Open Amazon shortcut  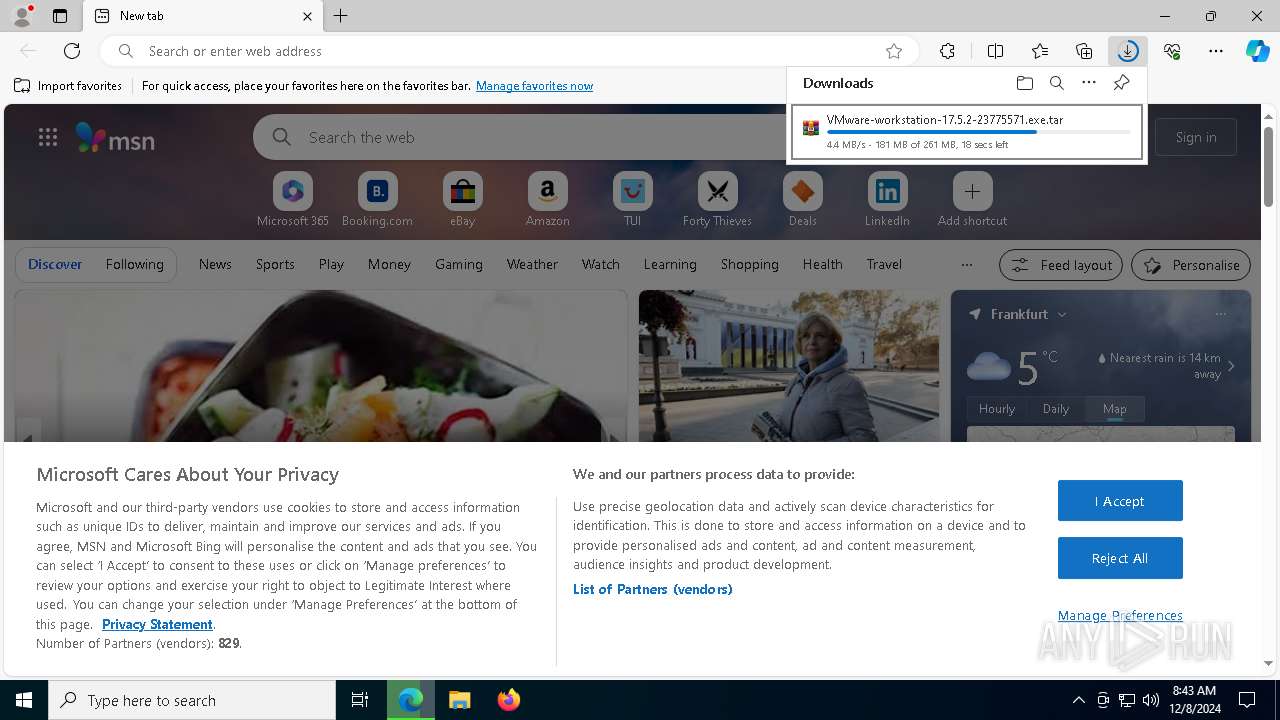[547, 200]
